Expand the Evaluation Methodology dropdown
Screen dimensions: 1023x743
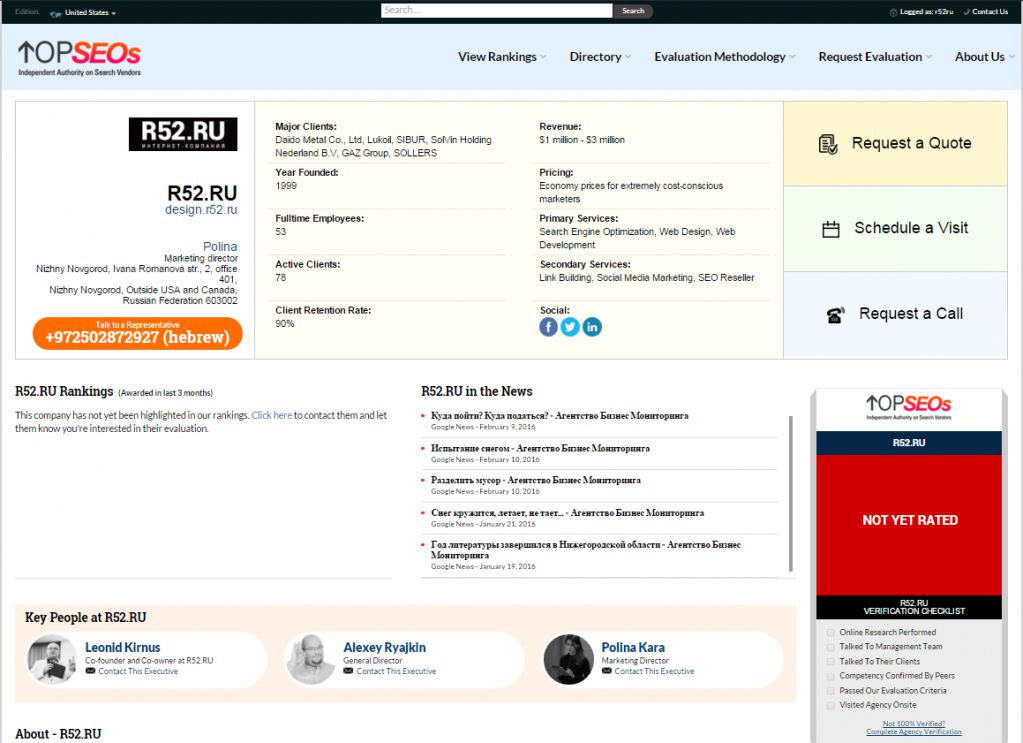pos(724,57)
